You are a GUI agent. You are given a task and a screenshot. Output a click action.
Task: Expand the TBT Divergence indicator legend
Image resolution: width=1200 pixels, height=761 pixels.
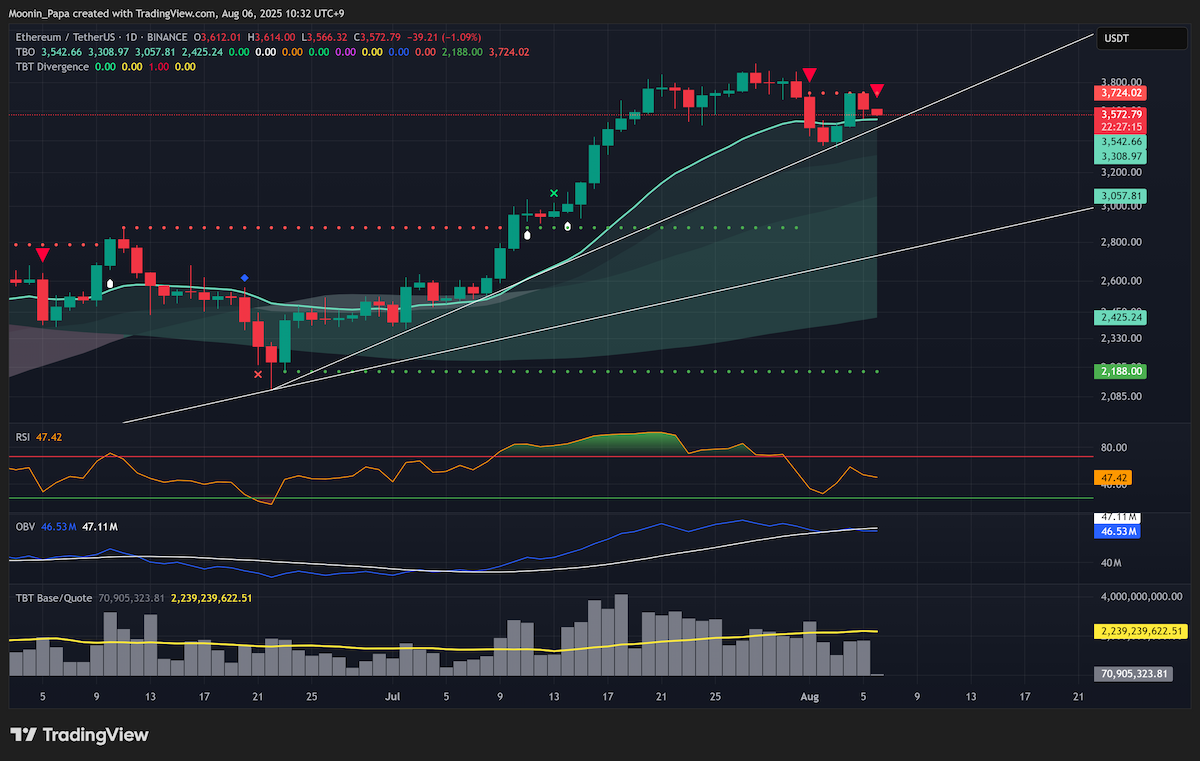pos(51,67)
